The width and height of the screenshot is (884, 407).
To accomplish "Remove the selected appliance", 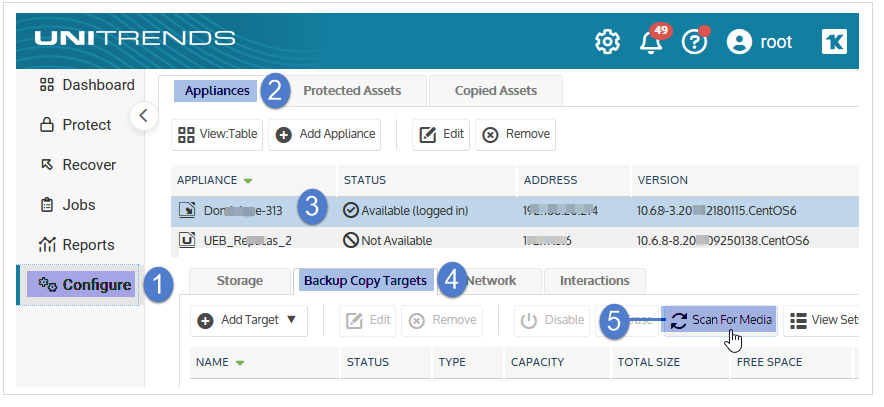I will [515, 135].
